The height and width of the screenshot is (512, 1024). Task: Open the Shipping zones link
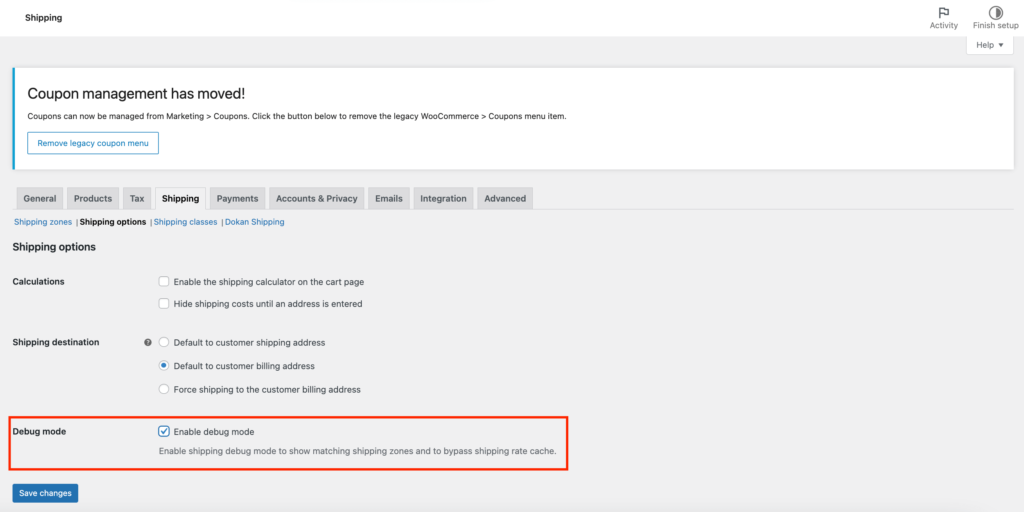click(x=42, y=222)
